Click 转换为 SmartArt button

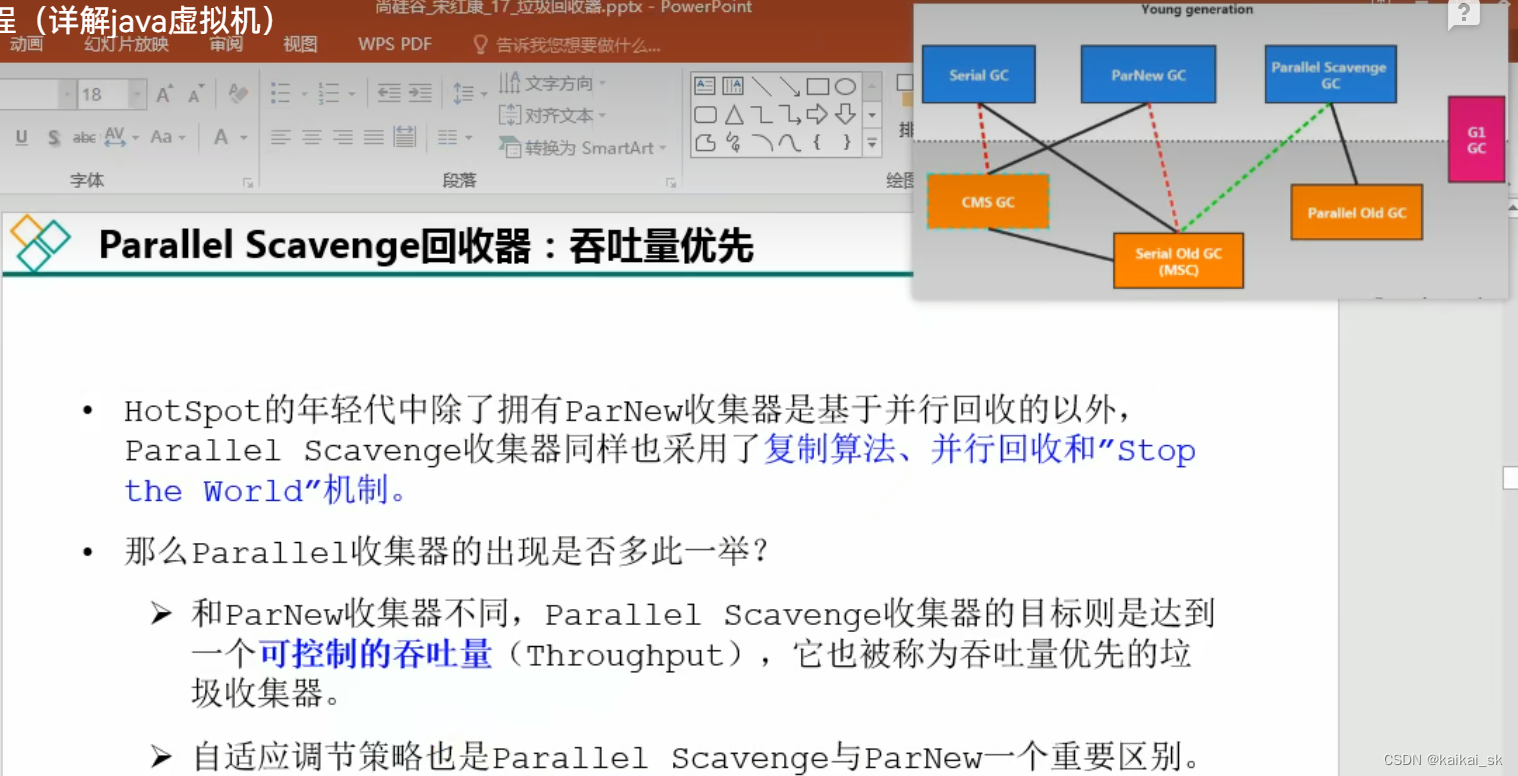point(582,147)
